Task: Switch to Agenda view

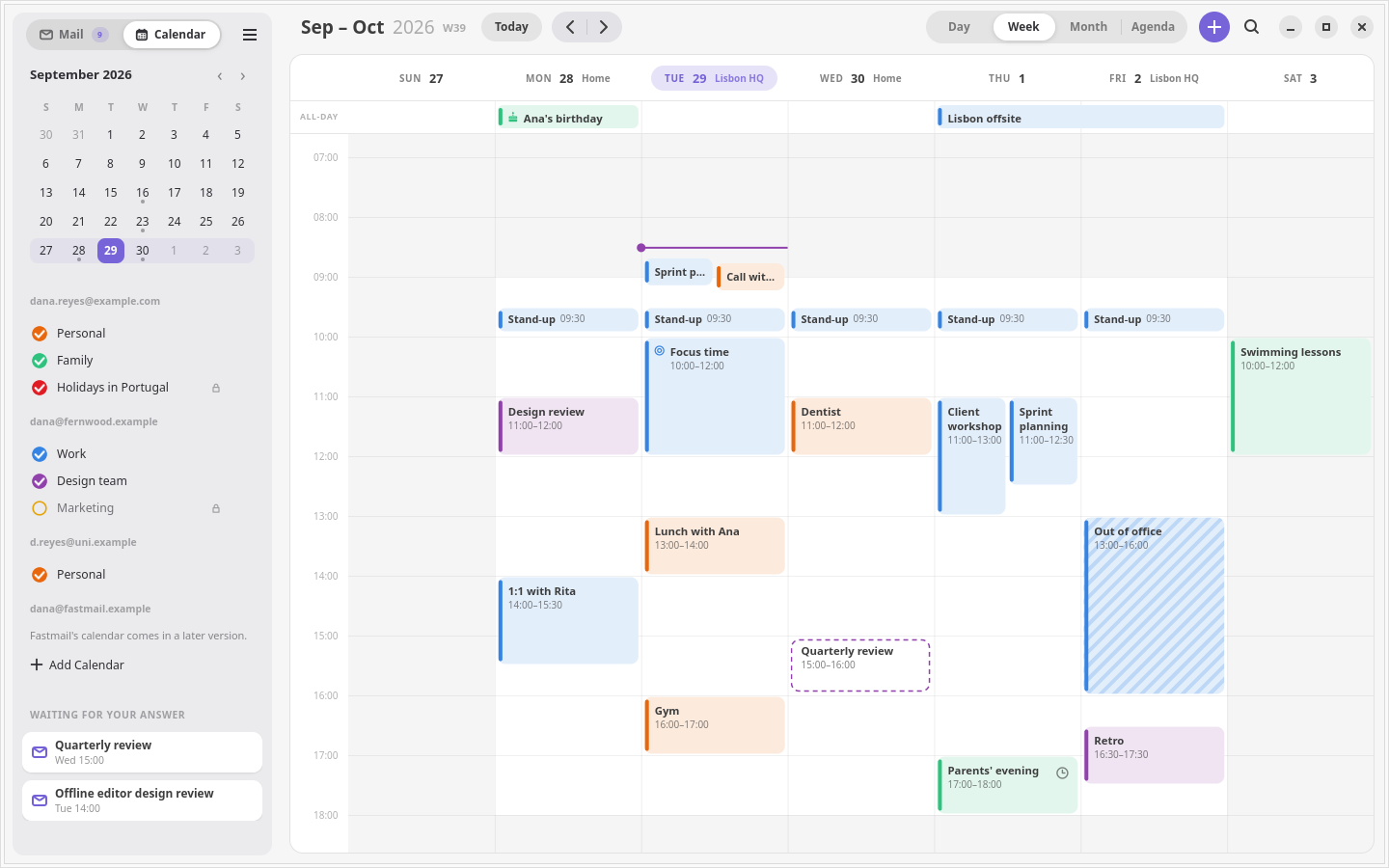Action: (1153, 27)
